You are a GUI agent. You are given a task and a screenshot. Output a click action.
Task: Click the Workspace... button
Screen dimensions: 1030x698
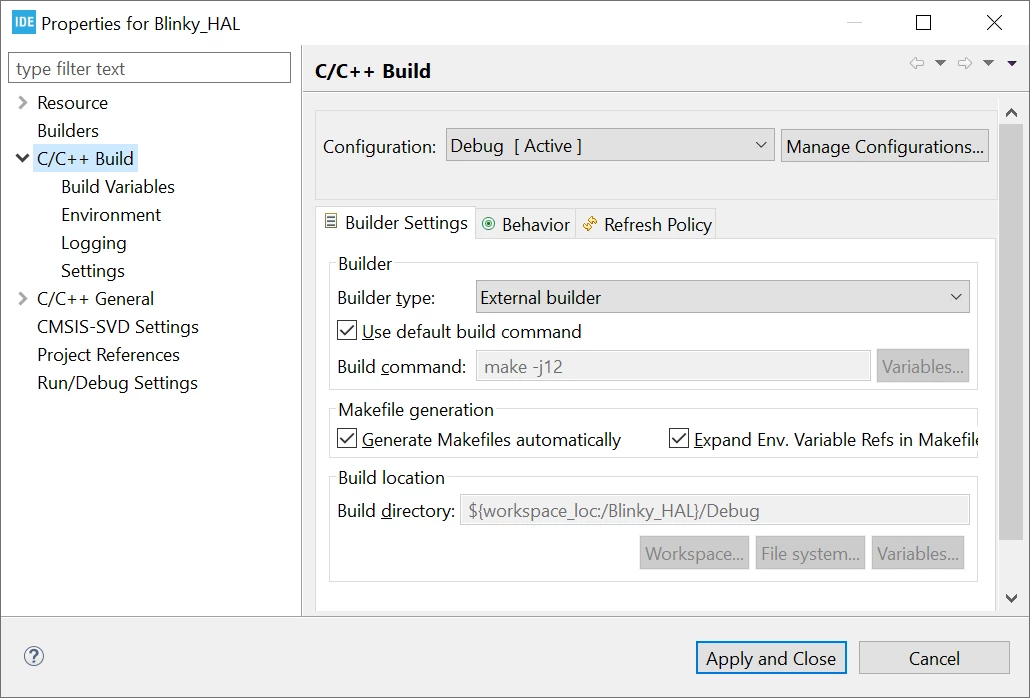coord(694,554)
